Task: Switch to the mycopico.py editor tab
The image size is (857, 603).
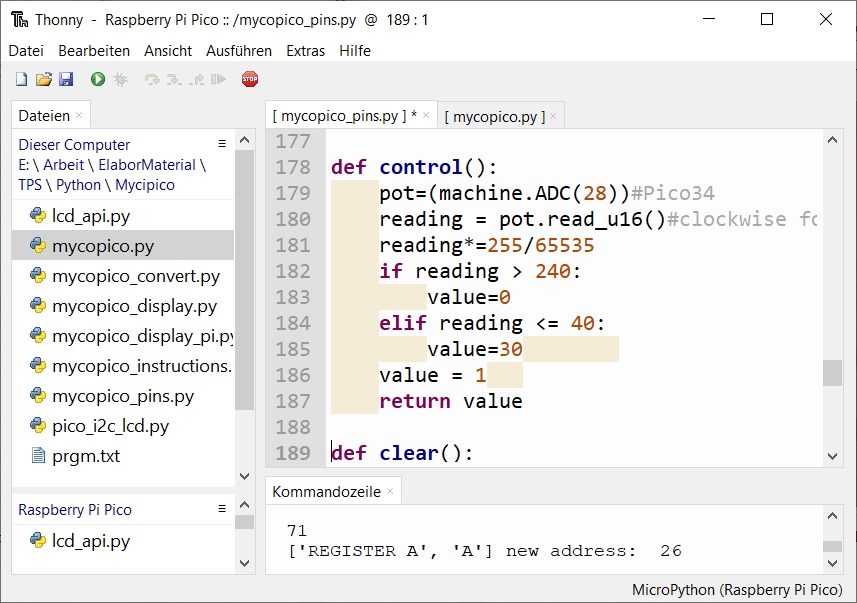Action: click(494, 117)
